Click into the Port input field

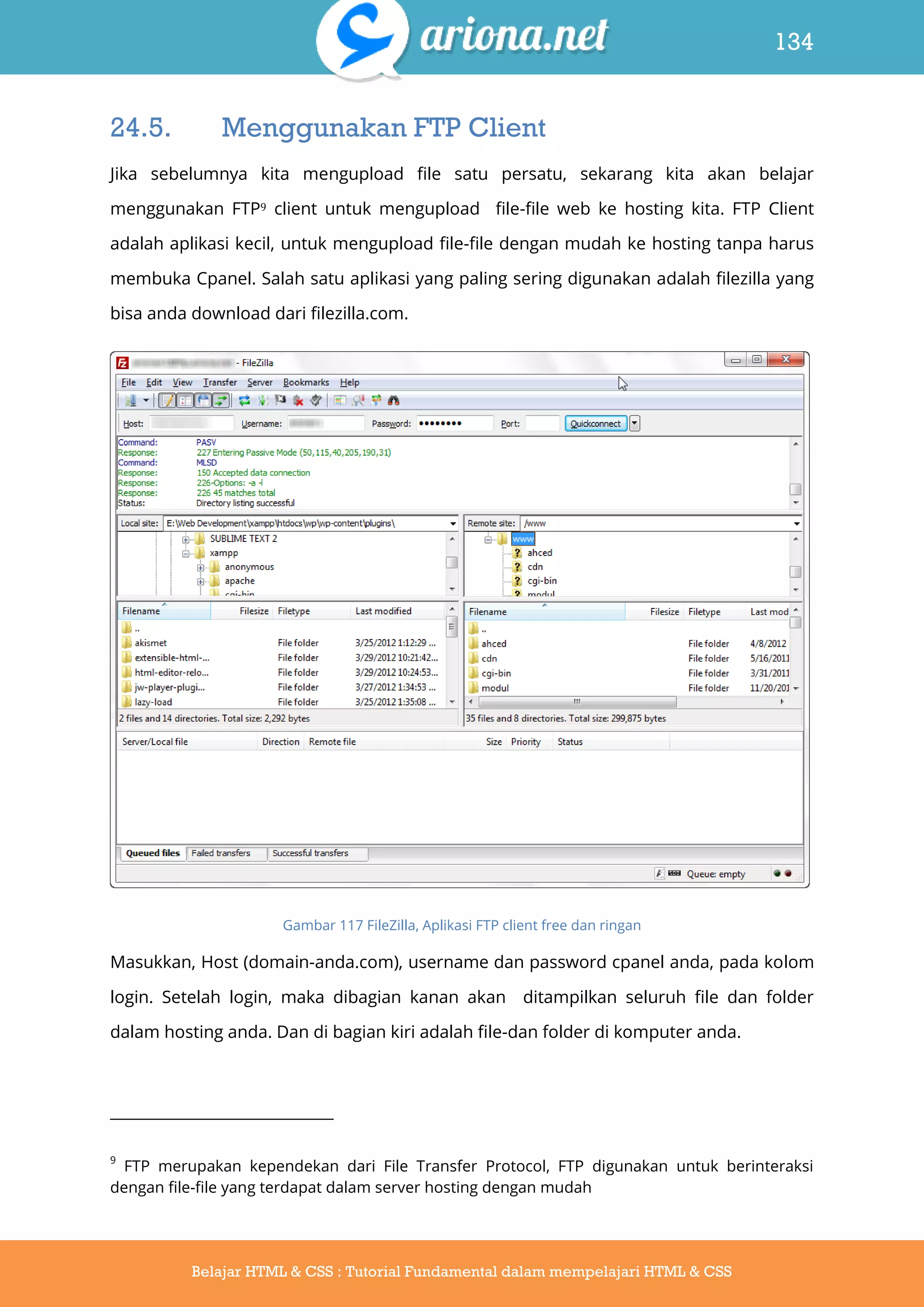542,423
